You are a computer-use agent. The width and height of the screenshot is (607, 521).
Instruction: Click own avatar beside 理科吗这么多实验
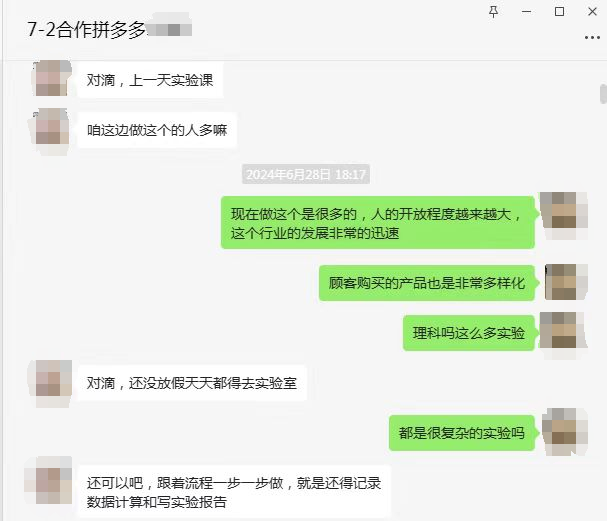point(563,332)
